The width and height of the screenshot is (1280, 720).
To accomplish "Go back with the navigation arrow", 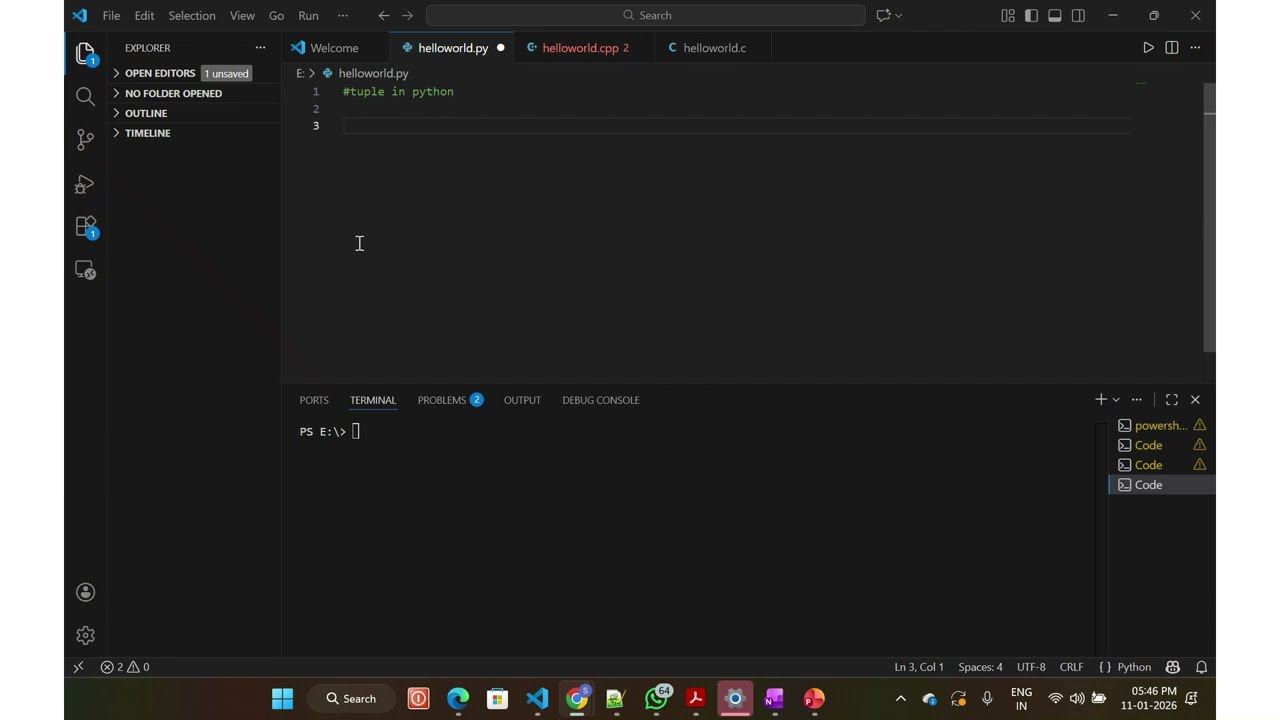I will [384, 15].
